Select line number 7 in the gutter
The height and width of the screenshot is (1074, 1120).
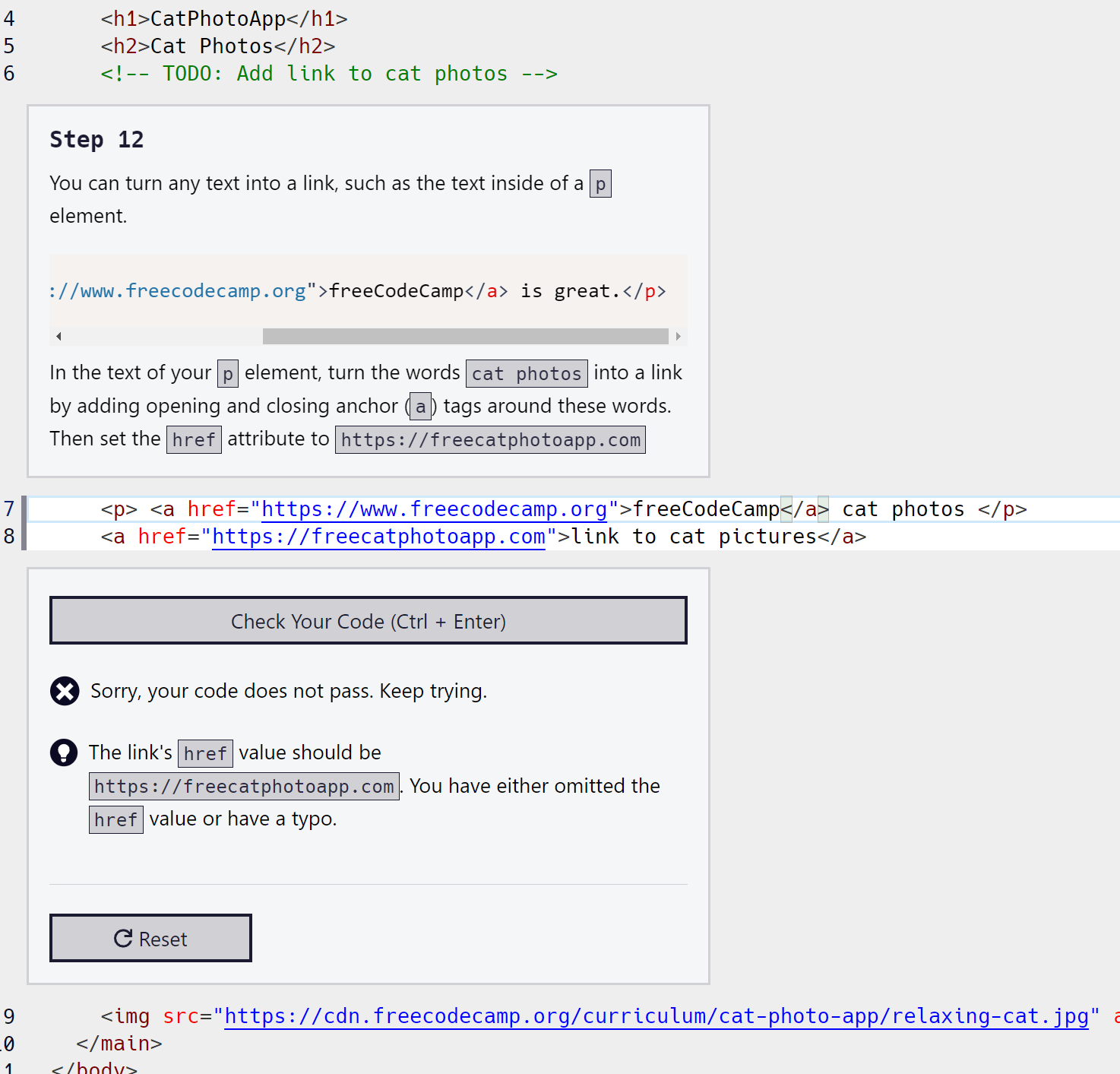tap(9, 508)
